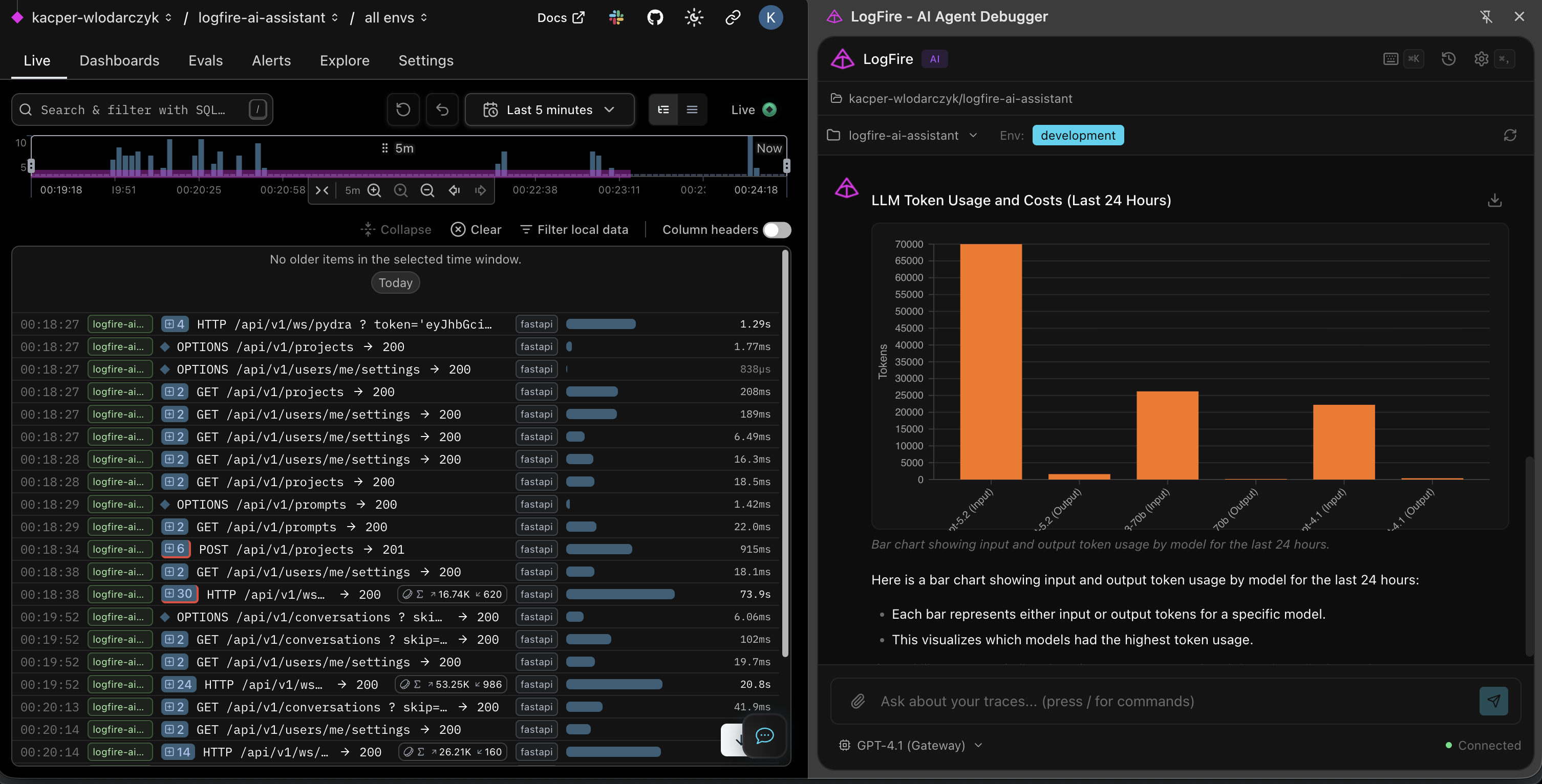Click the Slack icon in the header

[616, 17]
